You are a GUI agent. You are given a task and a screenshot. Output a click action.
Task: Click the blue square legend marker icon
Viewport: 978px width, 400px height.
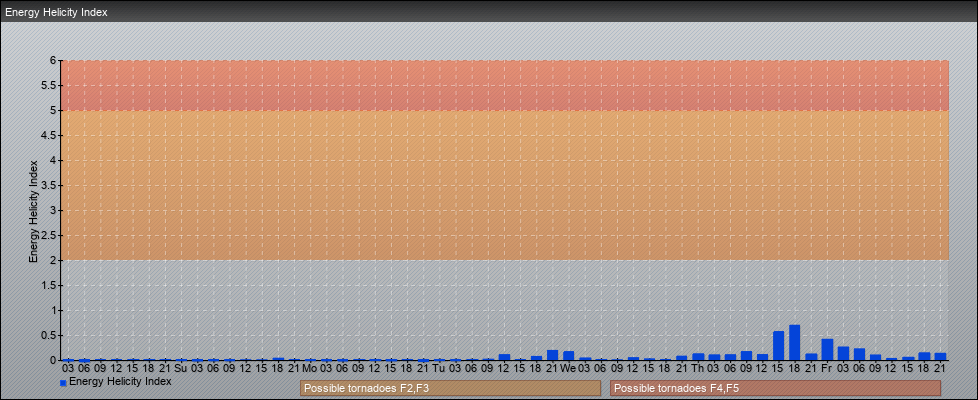click(x=63, y=383)
